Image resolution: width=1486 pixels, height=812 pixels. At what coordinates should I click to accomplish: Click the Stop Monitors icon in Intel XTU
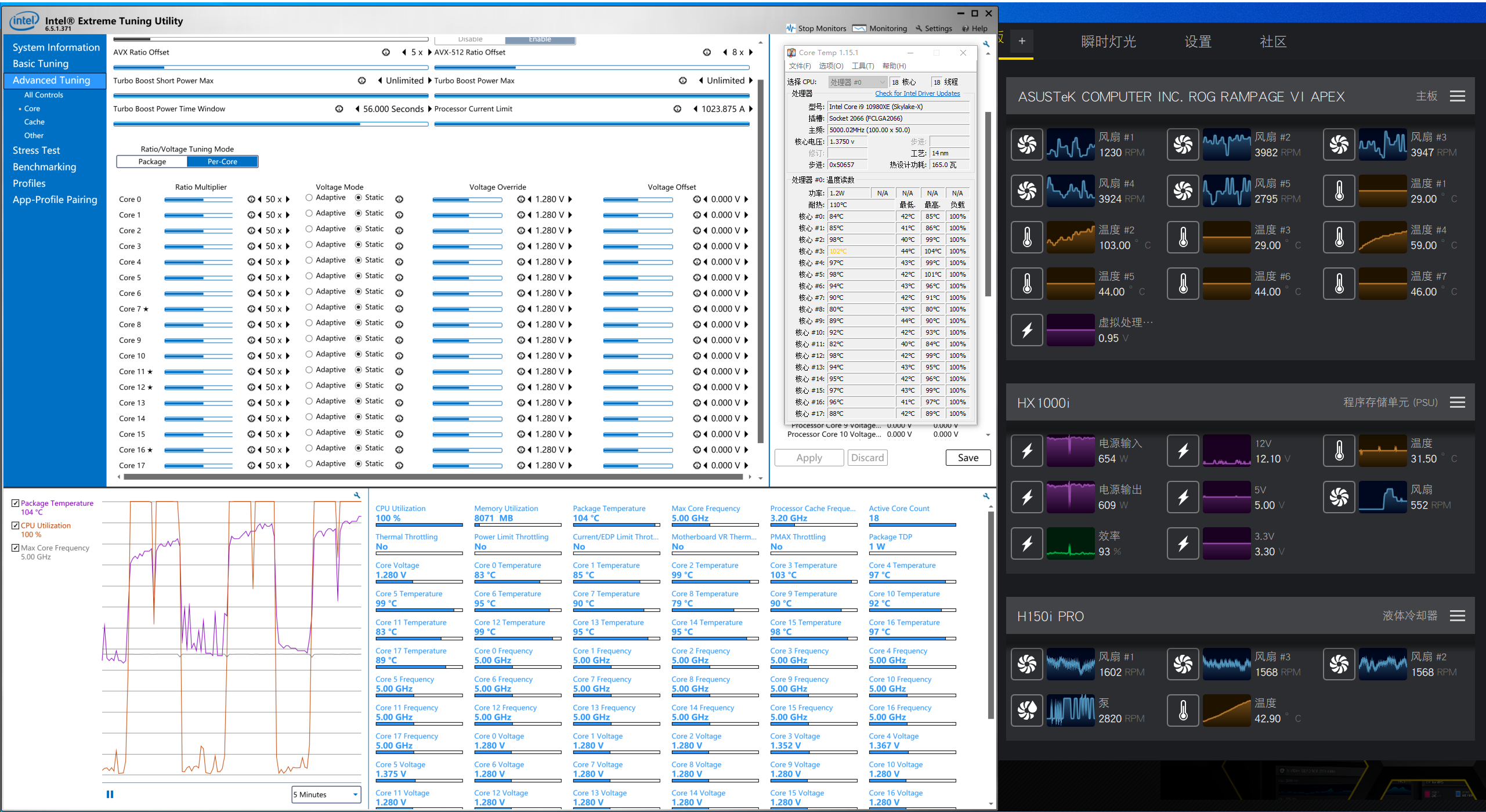(790, 28)
